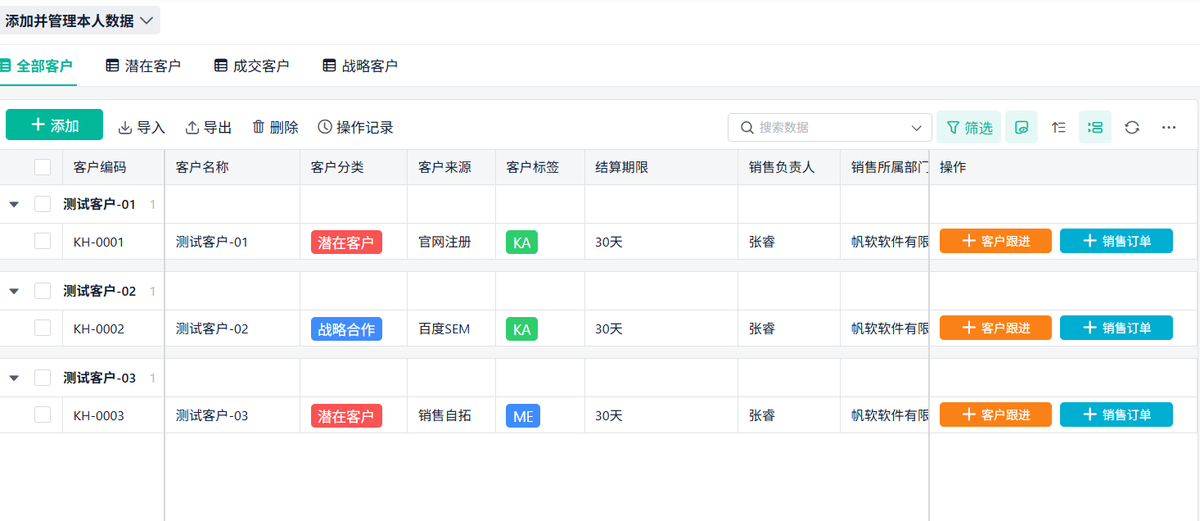Click the green 添加 button
The height and width of the screenshot is (521, 1200).
pyautogui.click(x=54, y=125)
